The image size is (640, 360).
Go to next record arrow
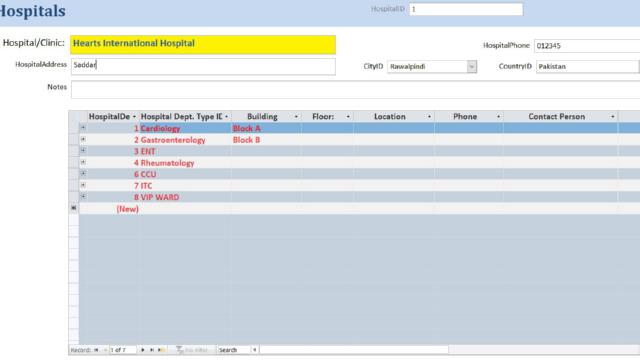(142, 350)
